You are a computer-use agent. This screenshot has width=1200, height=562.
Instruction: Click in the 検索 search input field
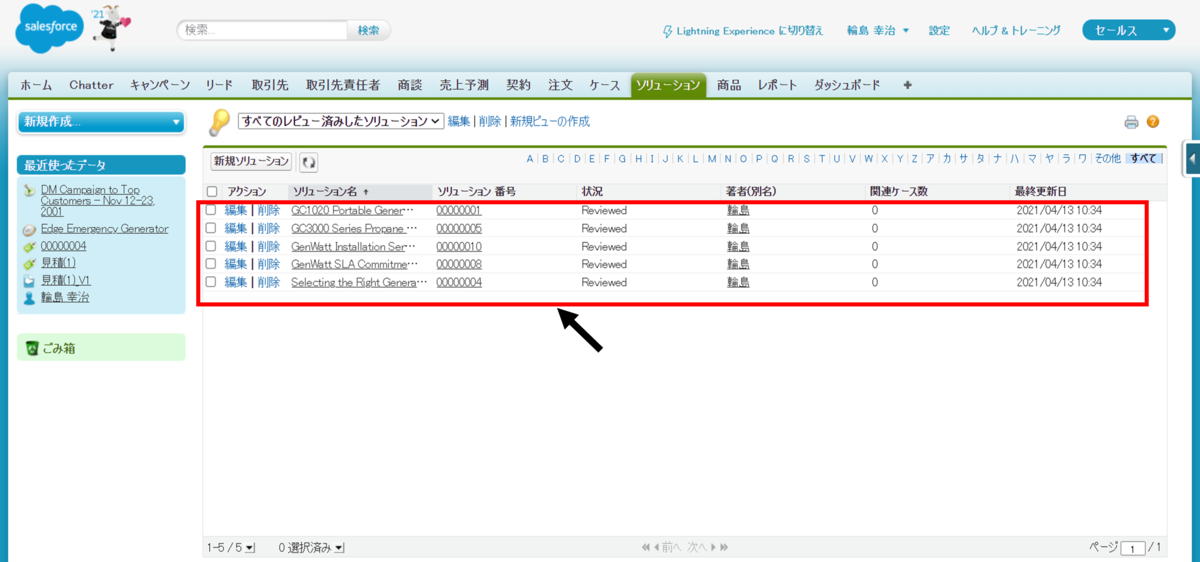coord(263,31)
